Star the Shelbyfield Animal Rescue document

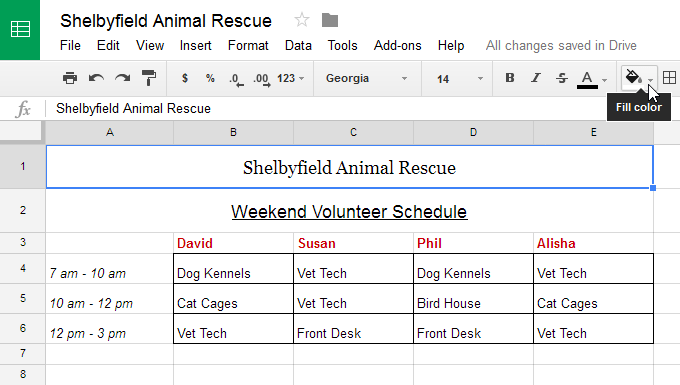(302, 20)
